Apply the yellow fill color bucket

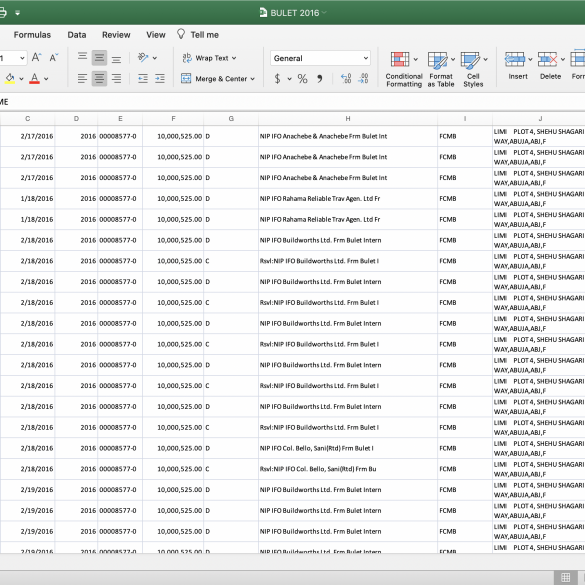pos(10,78)
